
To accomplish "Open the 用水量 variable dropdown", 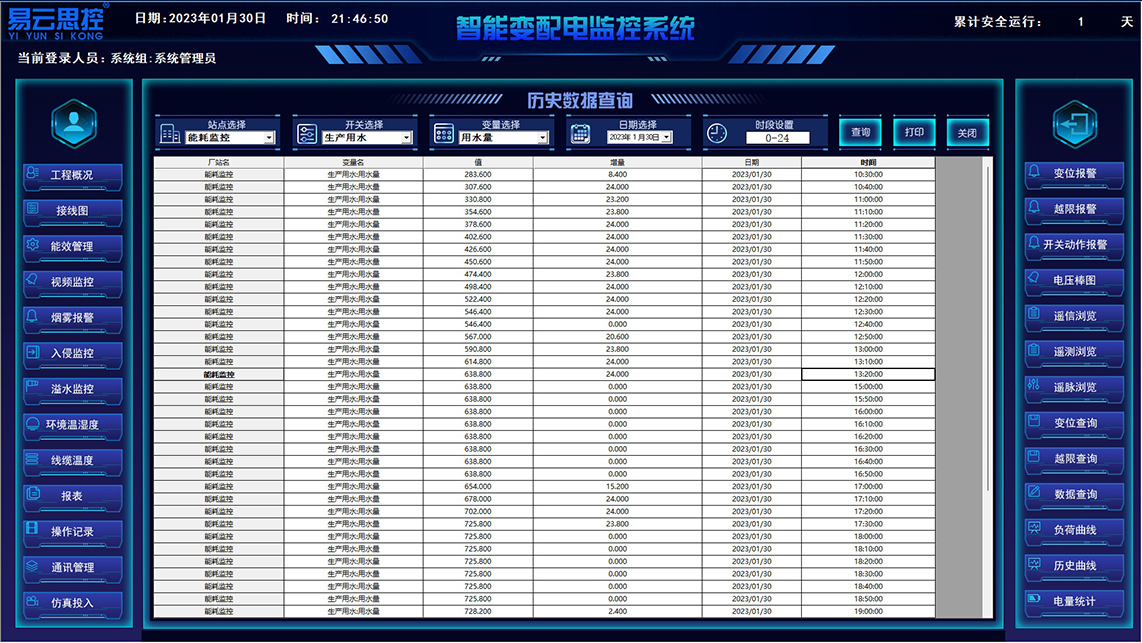I will click(543, 138).
